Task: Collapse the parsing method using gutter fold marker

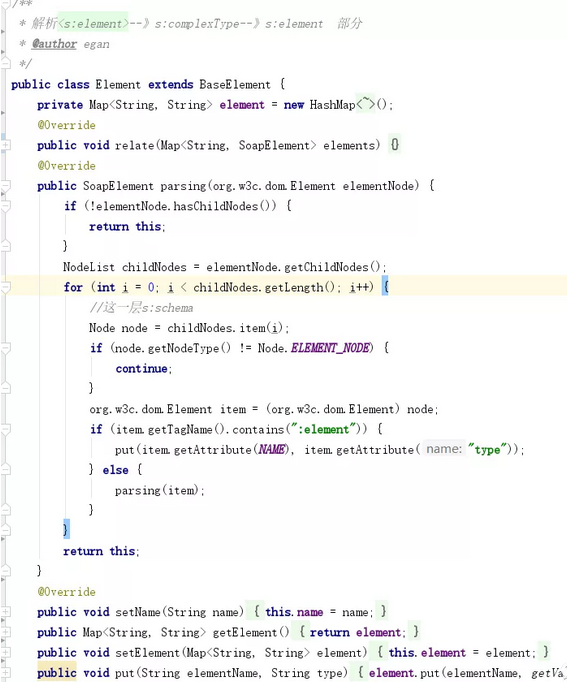Action: pos(5,186)
